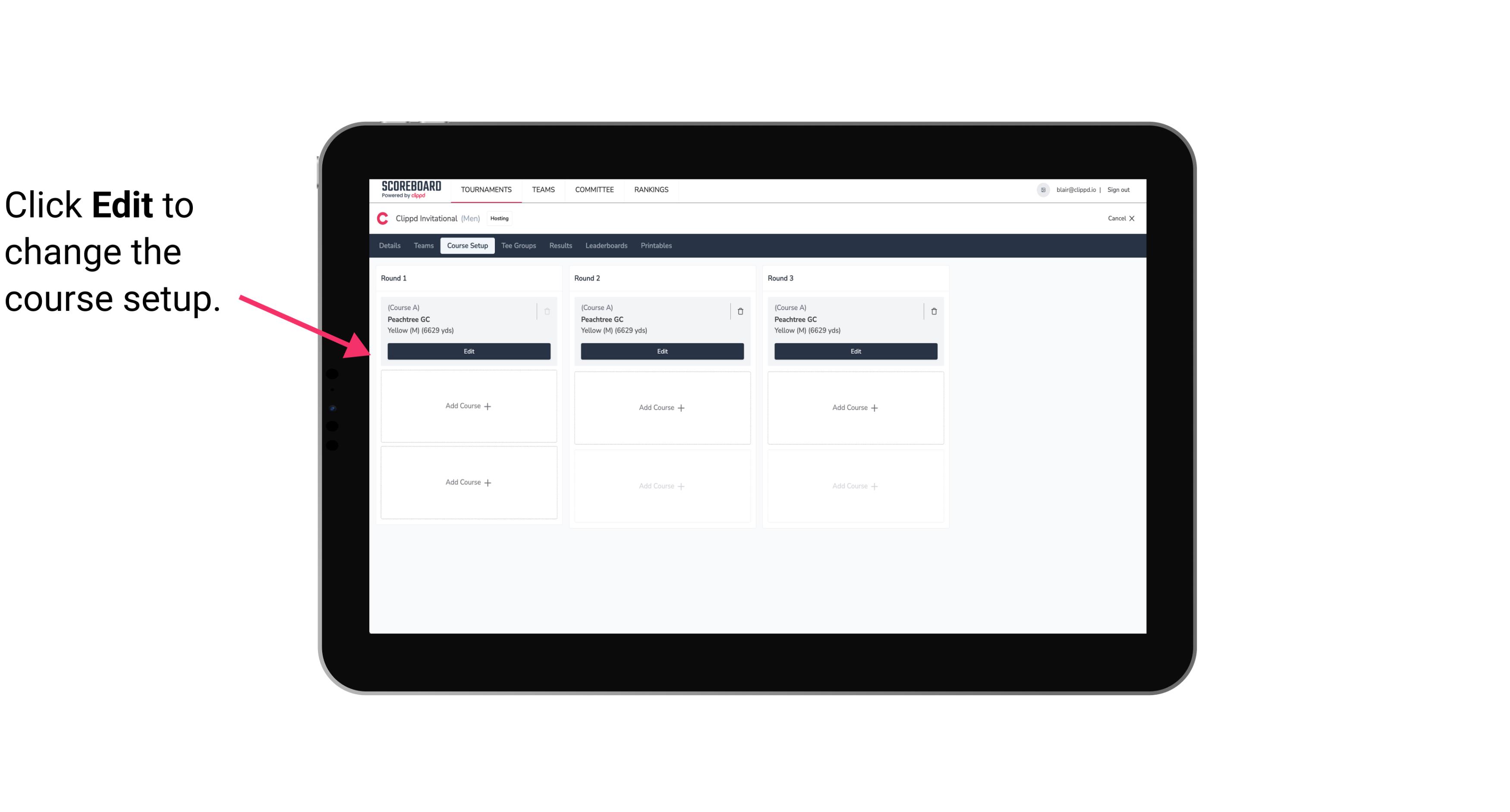Screen dimensions: 1510x812
Task: Open the Results tab
Action: pyautogui.click(x=561, y=245)
